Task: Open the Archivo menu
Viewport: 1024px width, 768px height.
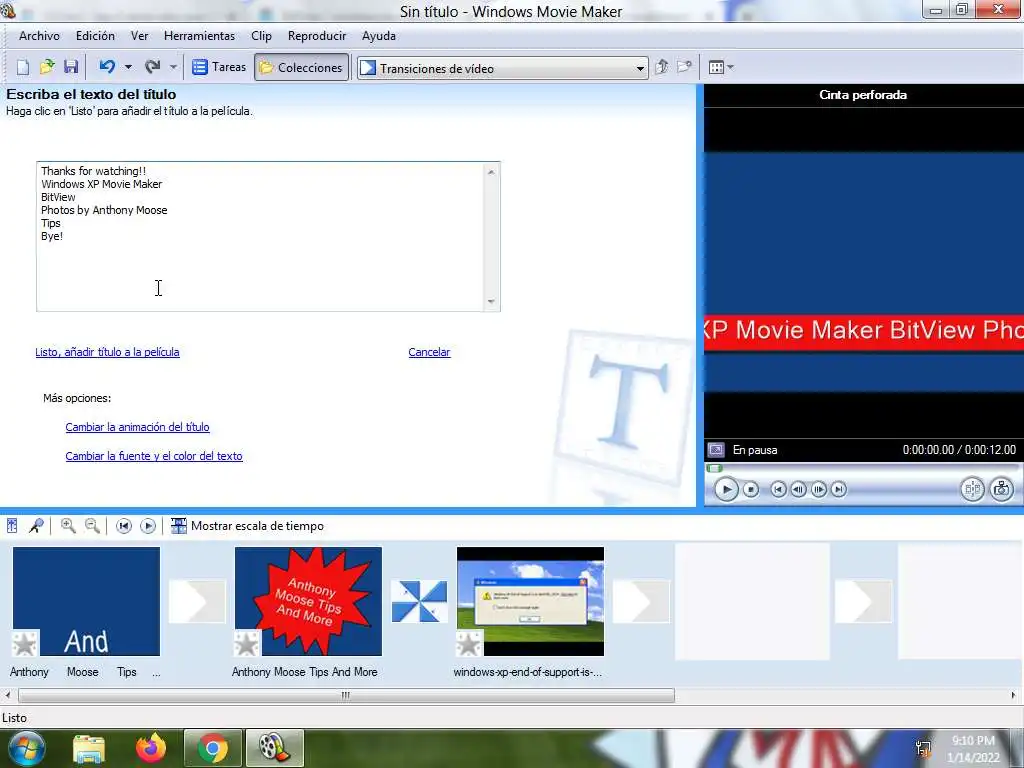Action: [39, 36]
